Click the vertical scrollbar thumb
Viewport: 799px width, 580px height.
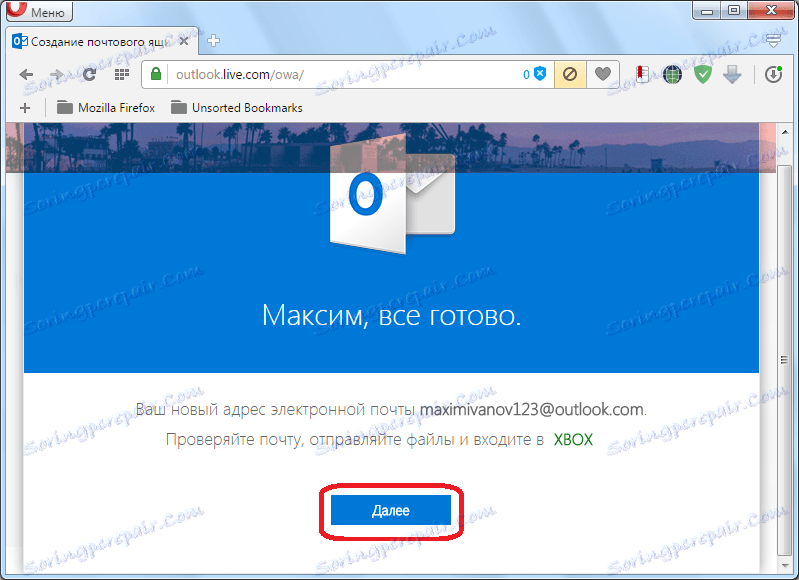pyautogui.click(x=784, y=360)
